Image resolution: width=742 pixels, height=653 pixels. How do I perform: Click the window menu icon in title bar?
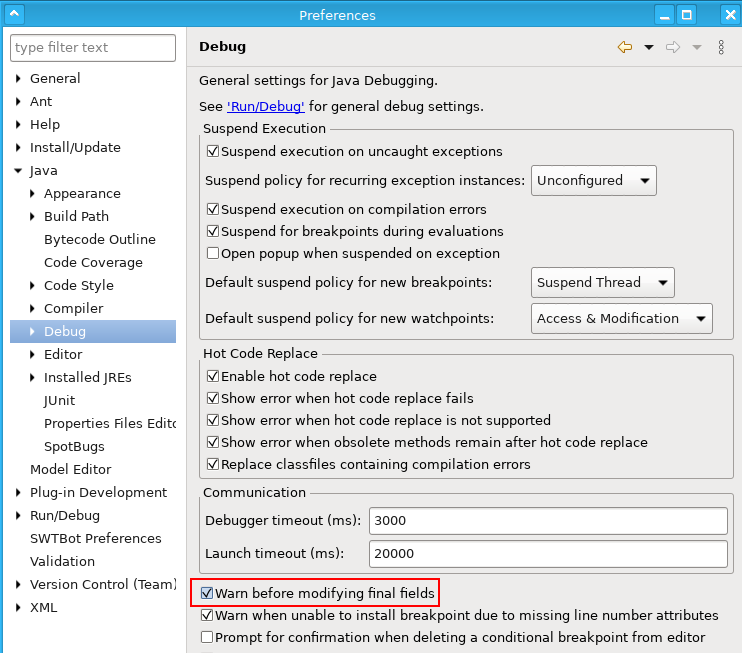click(x=14, y=14)
